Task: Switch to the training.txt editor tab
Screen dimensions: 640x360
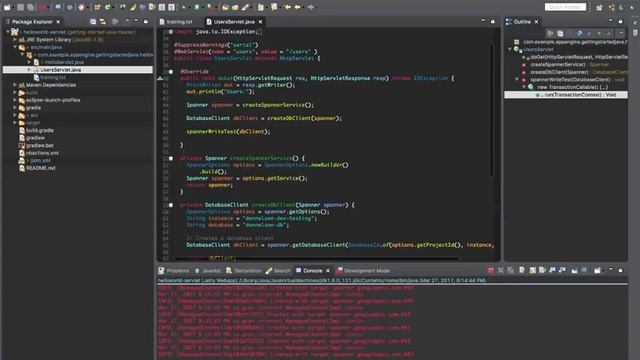Action: tap(176, 22)
